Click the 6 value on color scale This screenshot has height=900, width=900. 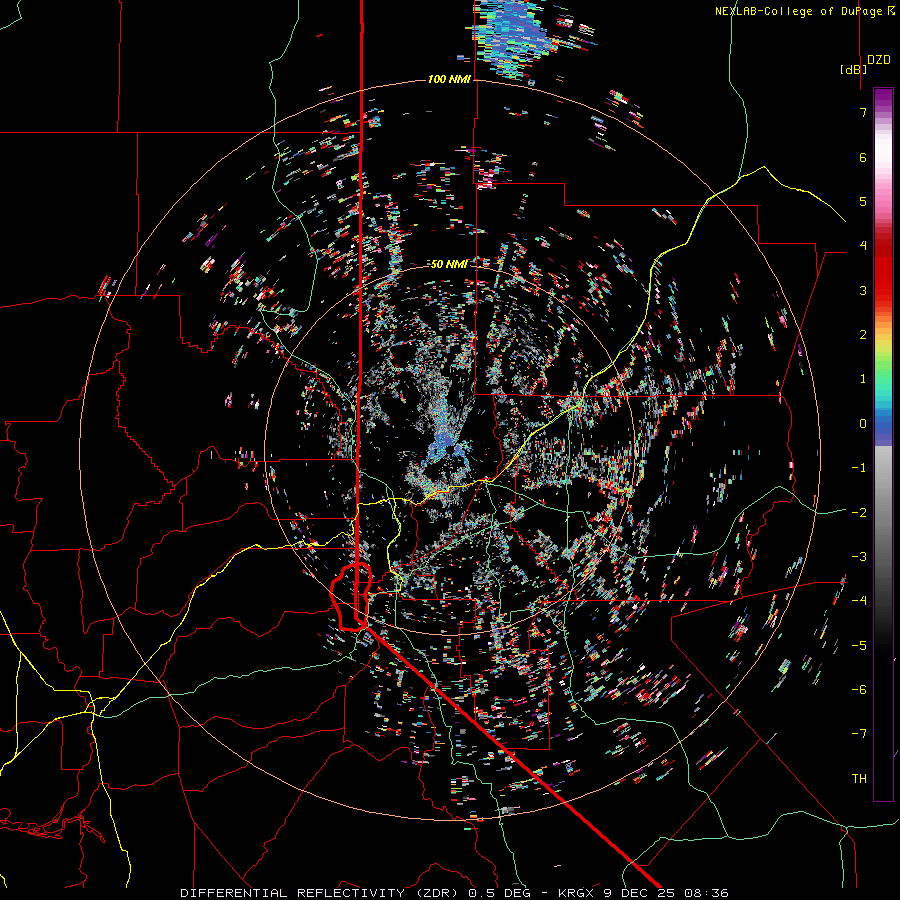[x=863, y=157]
